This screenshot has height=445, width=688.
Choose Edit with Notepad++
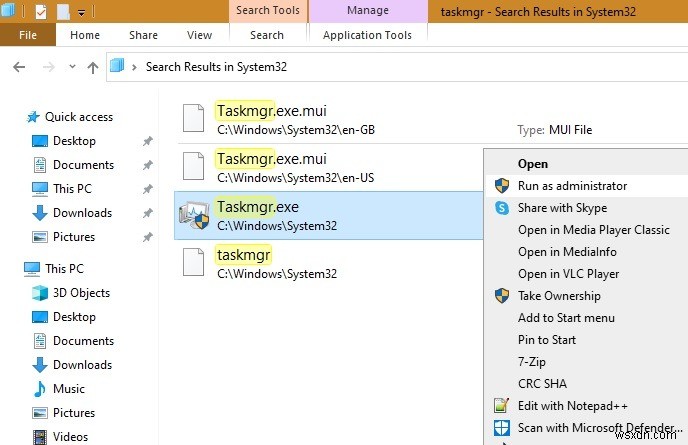(x=573, y=406)
